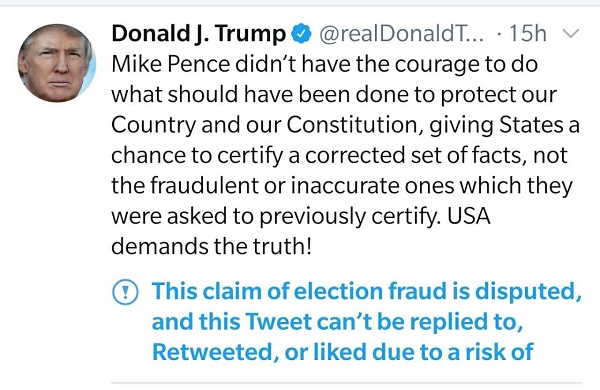
Task: Open "This claim of election fraud is disputed" notice
Action: (367, 292)
